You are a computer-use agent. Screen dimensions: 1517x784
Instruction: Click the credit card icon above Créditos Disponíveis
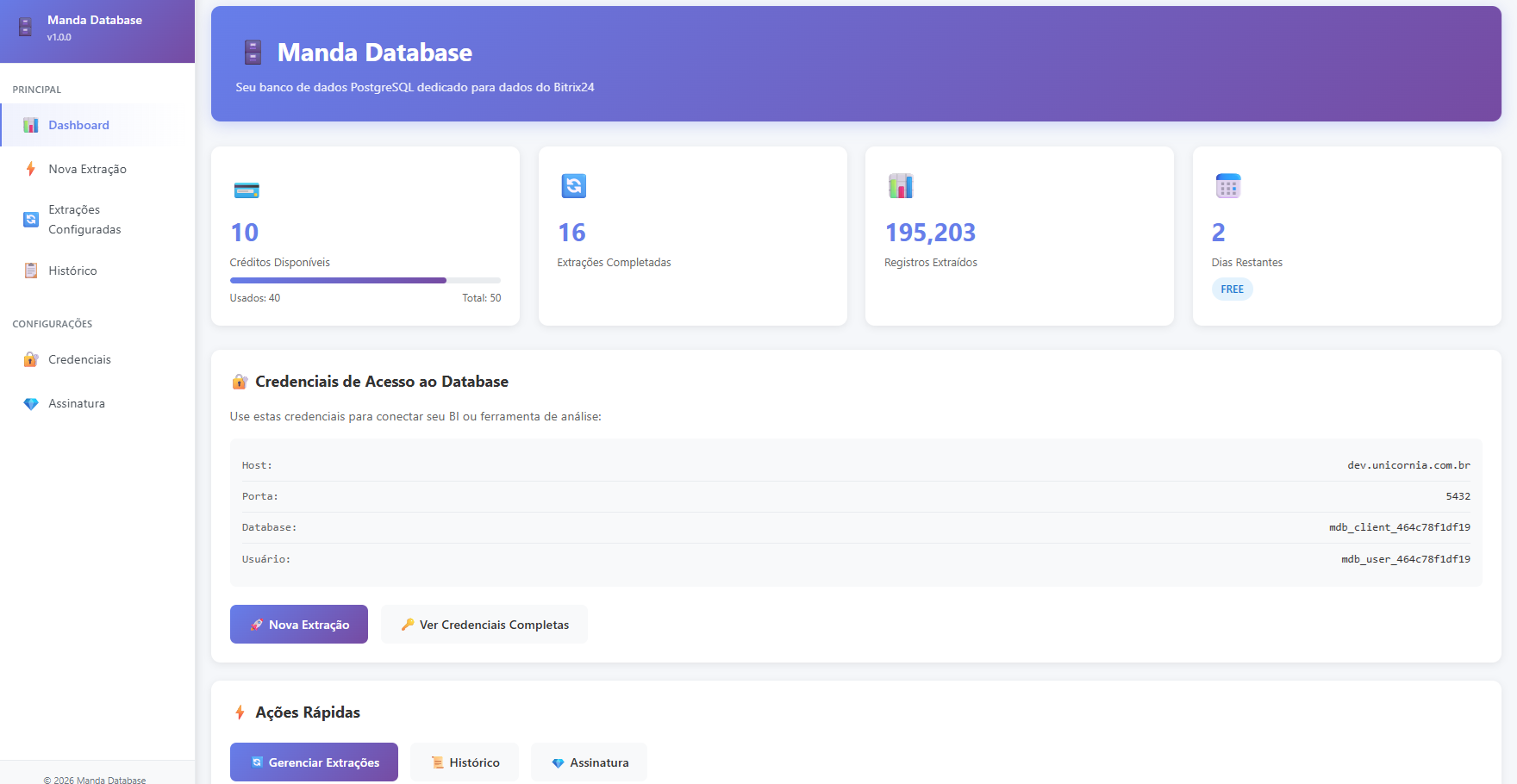[x=247, y=190]
